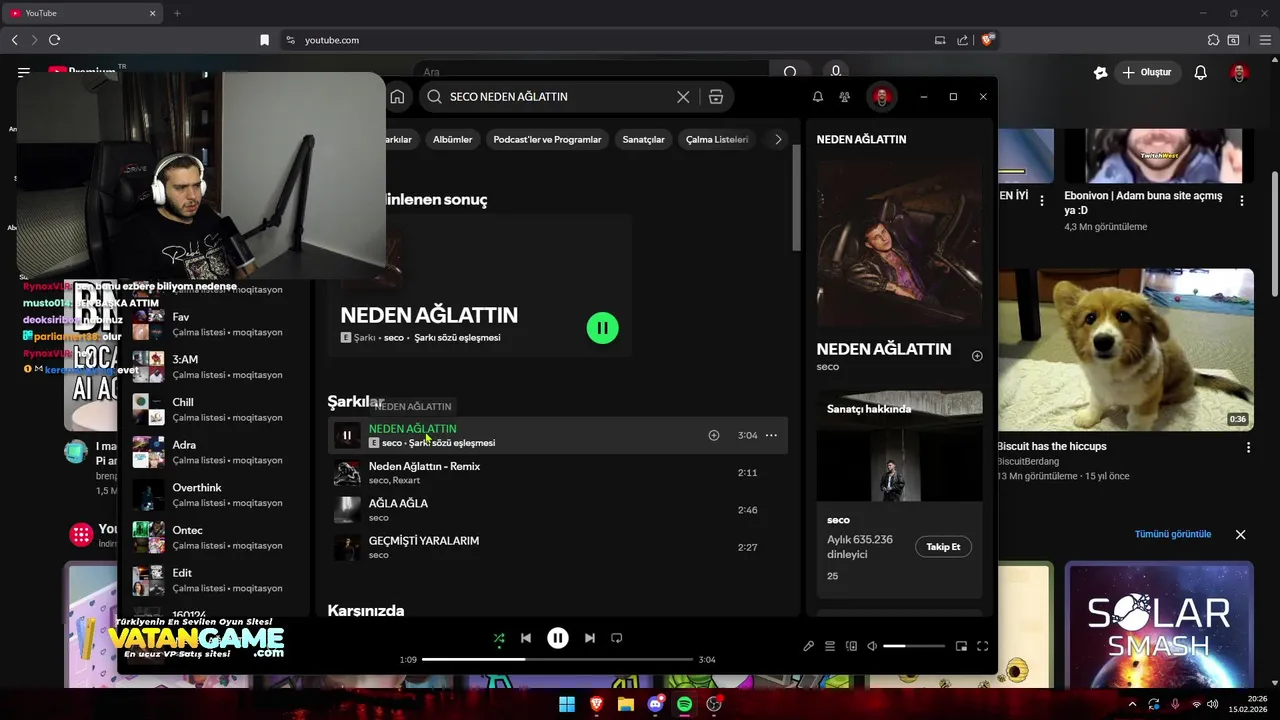
Task: Open connect to a device icon
Action: [x=852, y=646]
